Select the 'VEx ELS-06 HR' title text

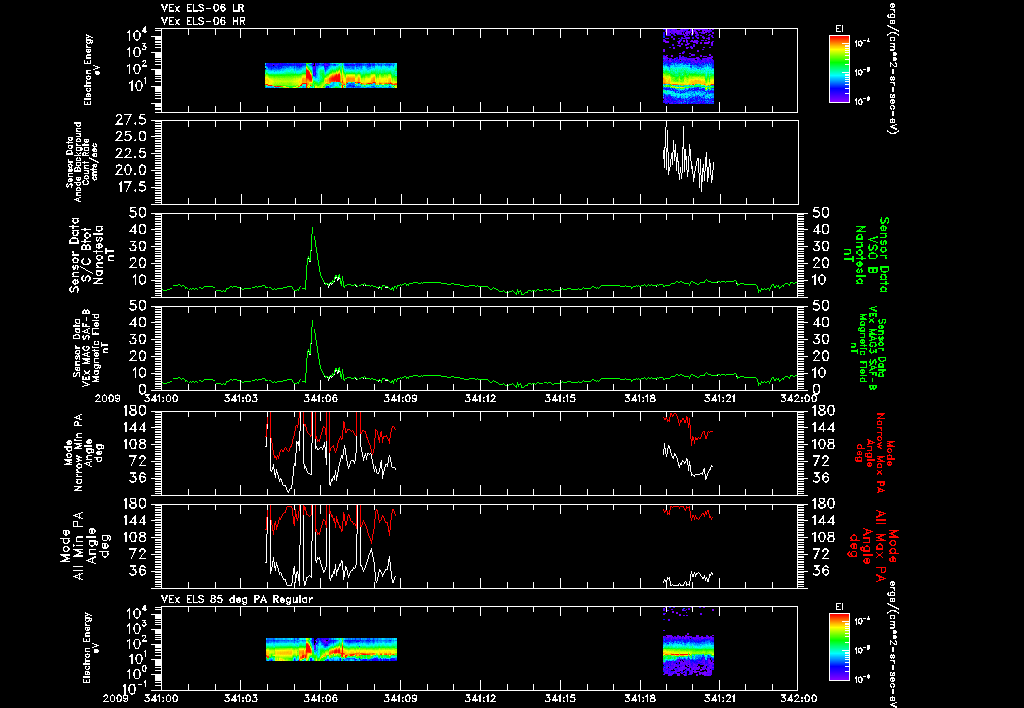coord(203,22)
